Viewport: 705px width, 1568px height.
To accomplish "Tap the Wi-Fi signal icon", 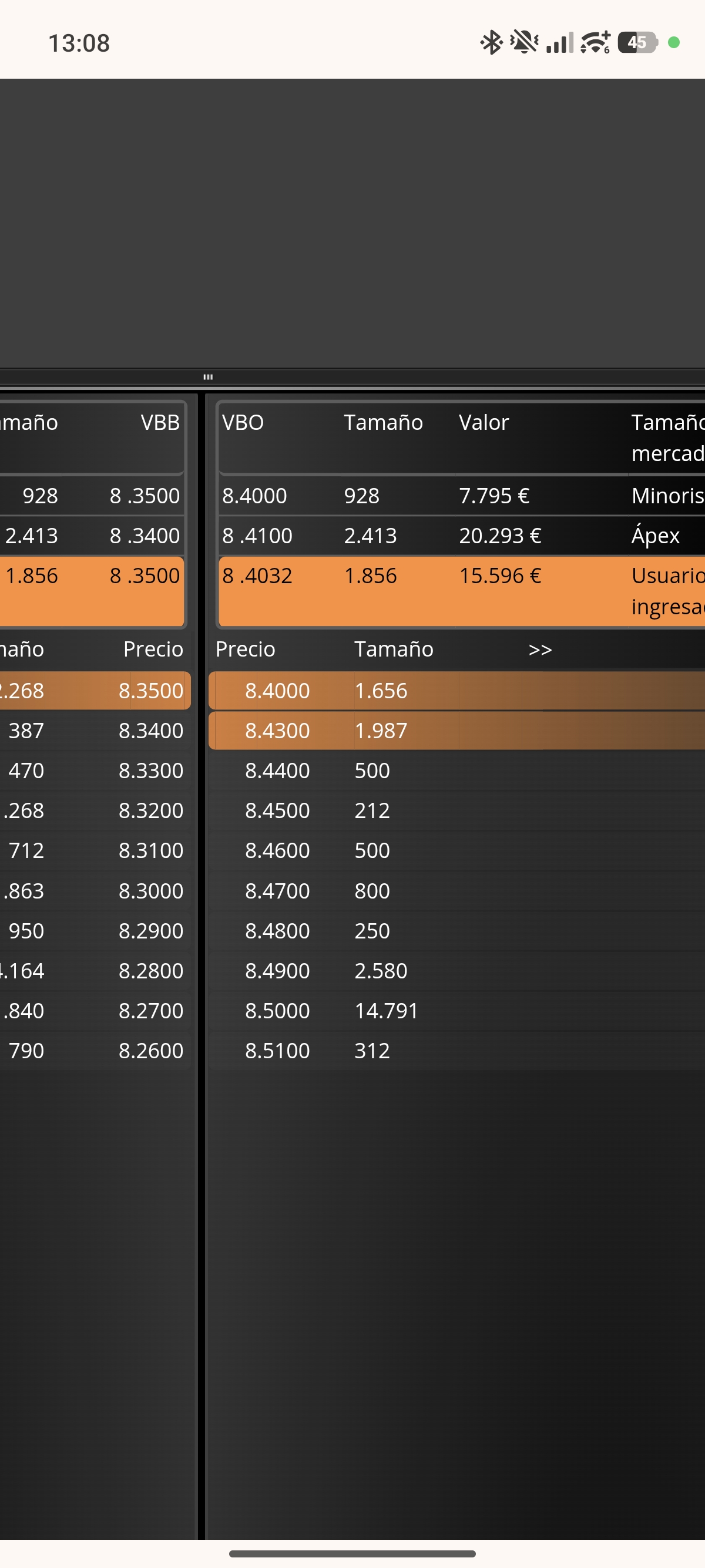I will tap(595, 43).
